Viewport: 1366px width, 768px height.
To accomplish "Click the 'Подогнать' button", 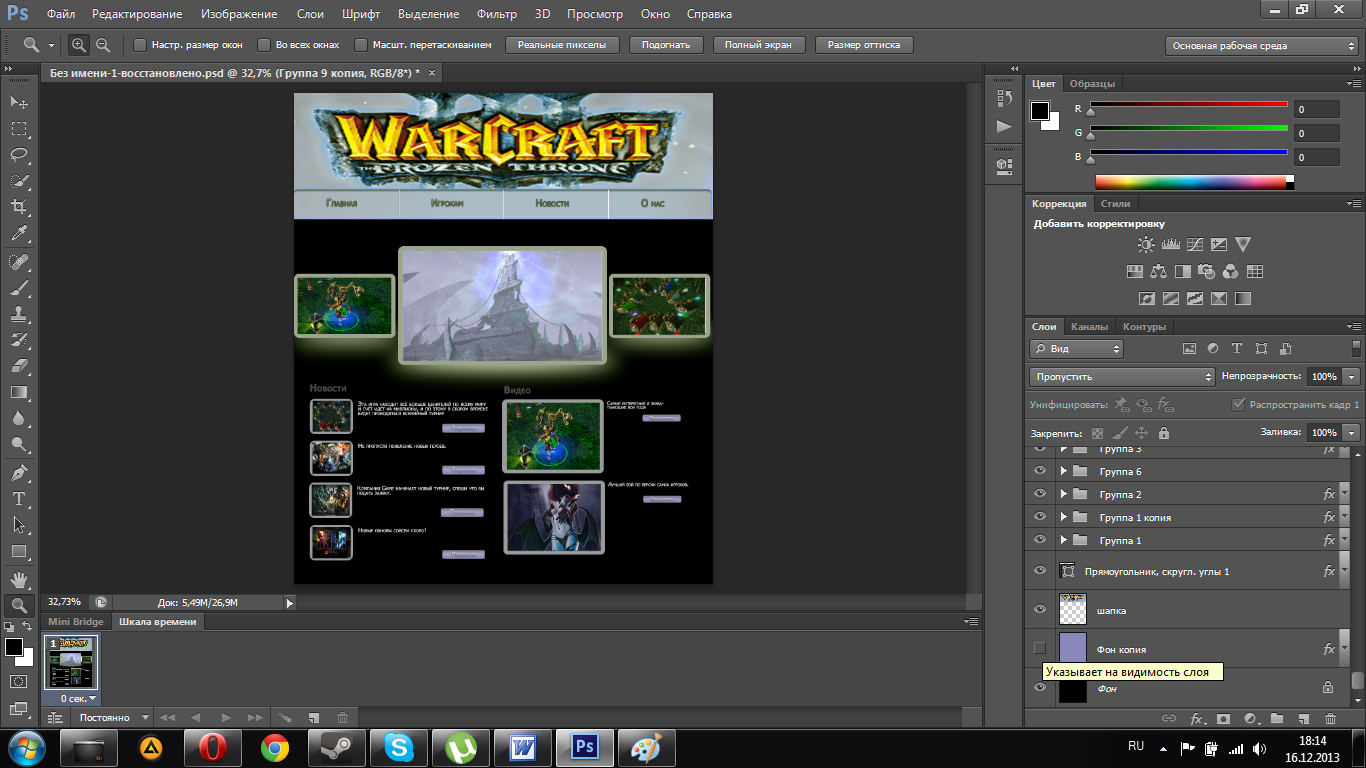I will pyautogui.click(x=666, y=45).
